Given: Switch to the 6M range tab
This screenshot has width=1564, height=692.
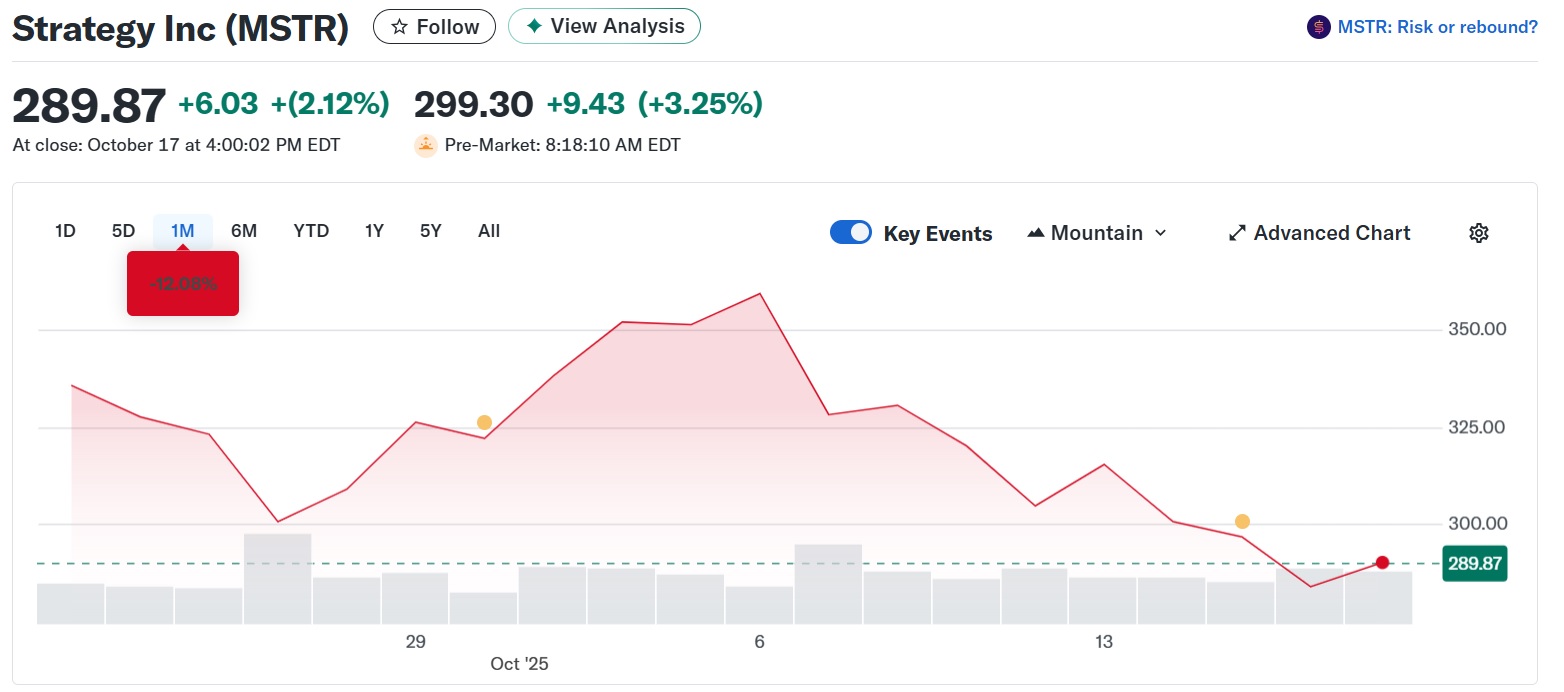Looking at the screenshot, I should [244, 231].
